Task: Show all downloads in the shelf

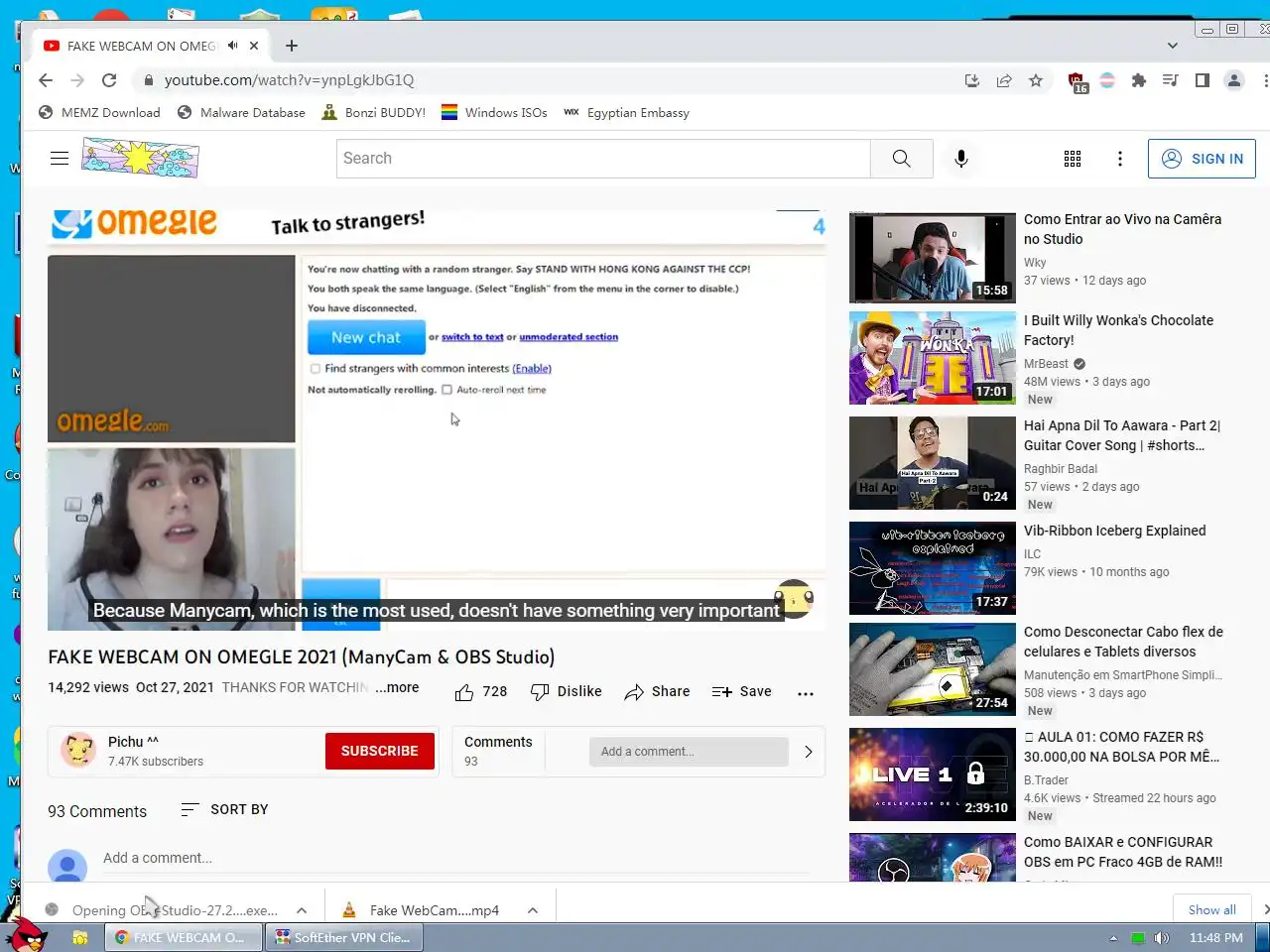Action: click(1211, 910)
